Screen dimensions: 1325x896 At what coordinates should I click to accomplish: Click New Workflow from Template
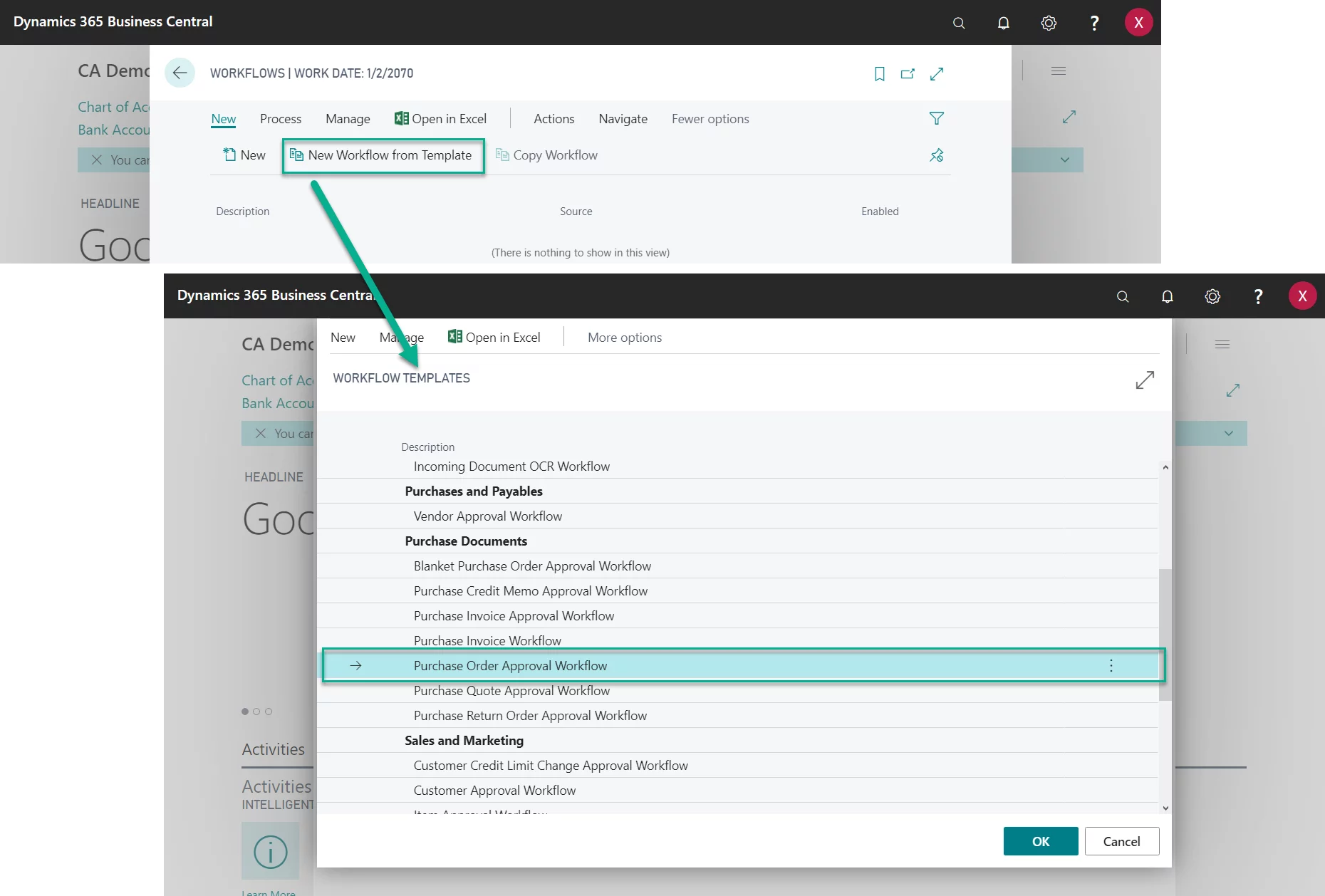pos(383,155)
